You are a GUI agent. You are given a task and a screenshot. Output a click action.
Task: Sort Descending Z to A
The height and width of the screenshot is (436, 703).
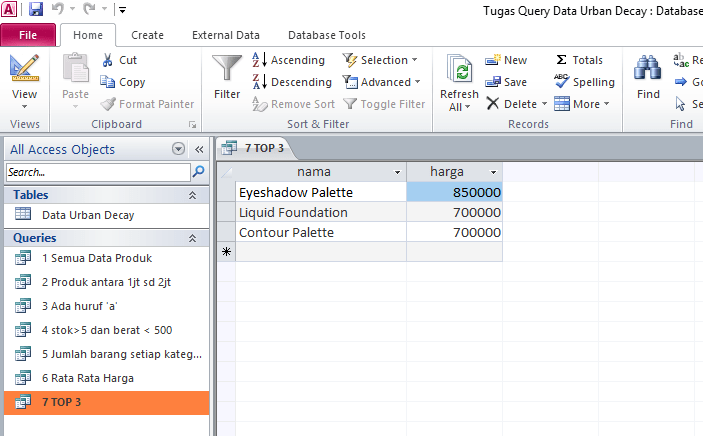coord(292,82)
